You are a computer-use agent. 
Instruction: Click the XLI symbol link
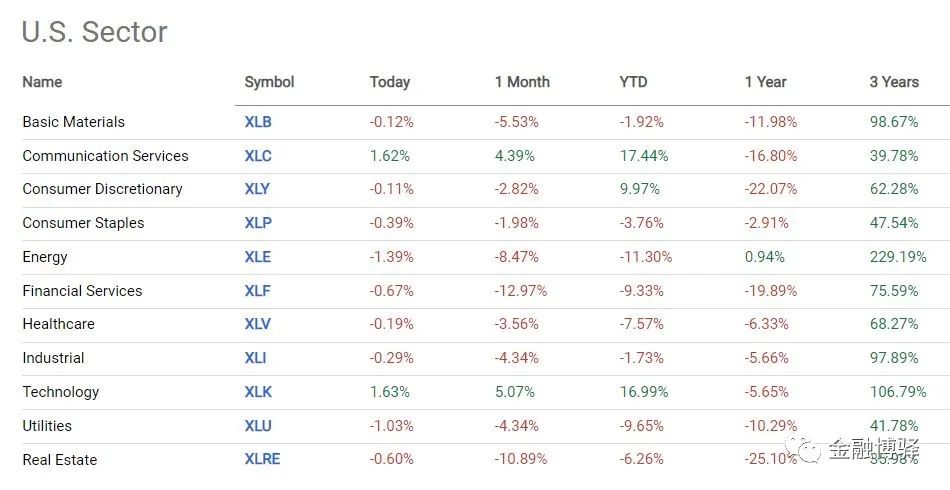255,358
